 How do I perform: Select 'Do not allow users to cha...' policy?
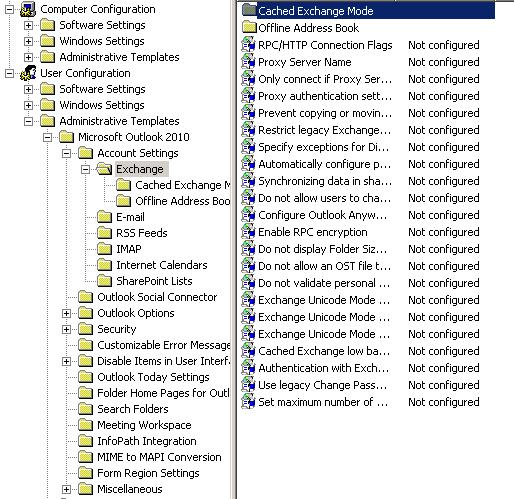(x=325, y=198)
